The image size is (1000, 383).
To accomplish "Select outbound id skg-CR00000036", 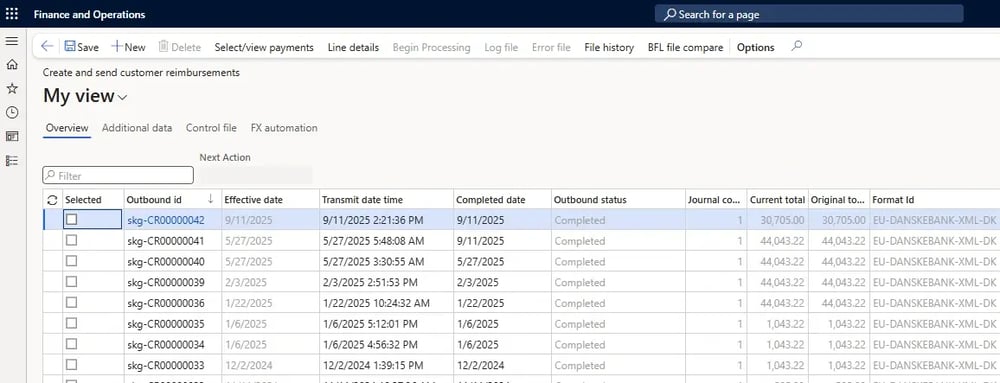I will 166,303.
